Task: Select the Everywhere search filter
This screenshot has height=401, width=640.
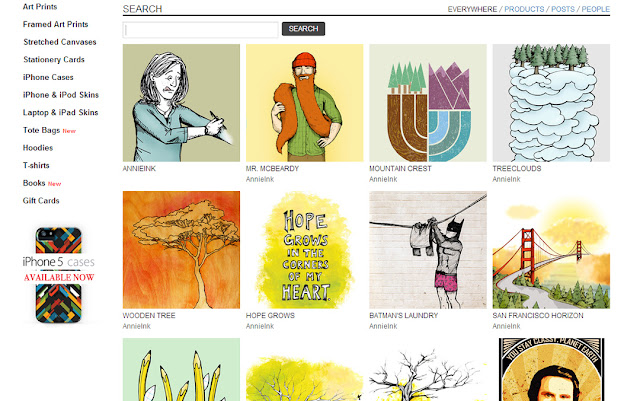Action: pyautogui.click(x=472, y=9)
